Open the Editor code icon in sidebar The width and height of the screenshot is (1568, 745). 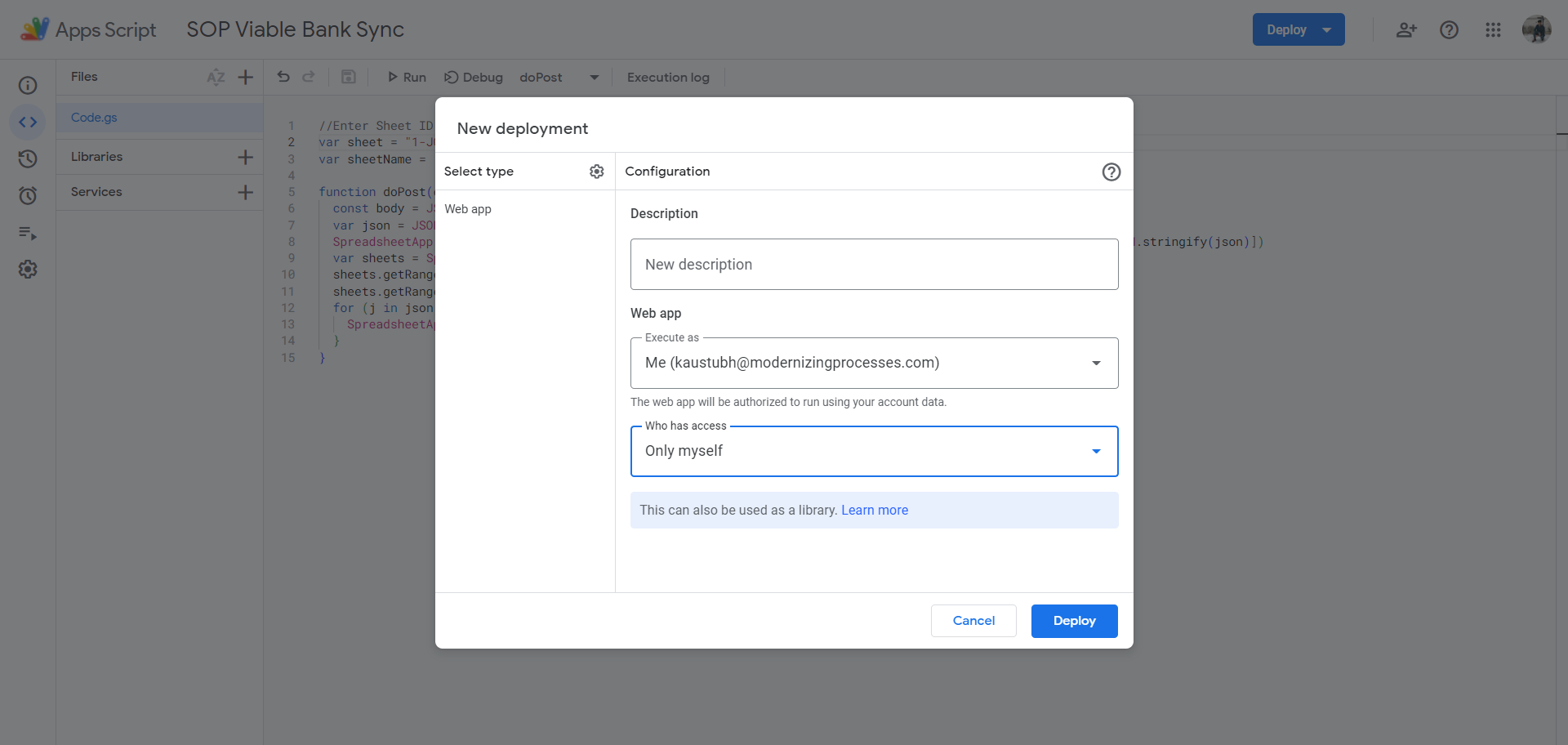pos(28,123)
